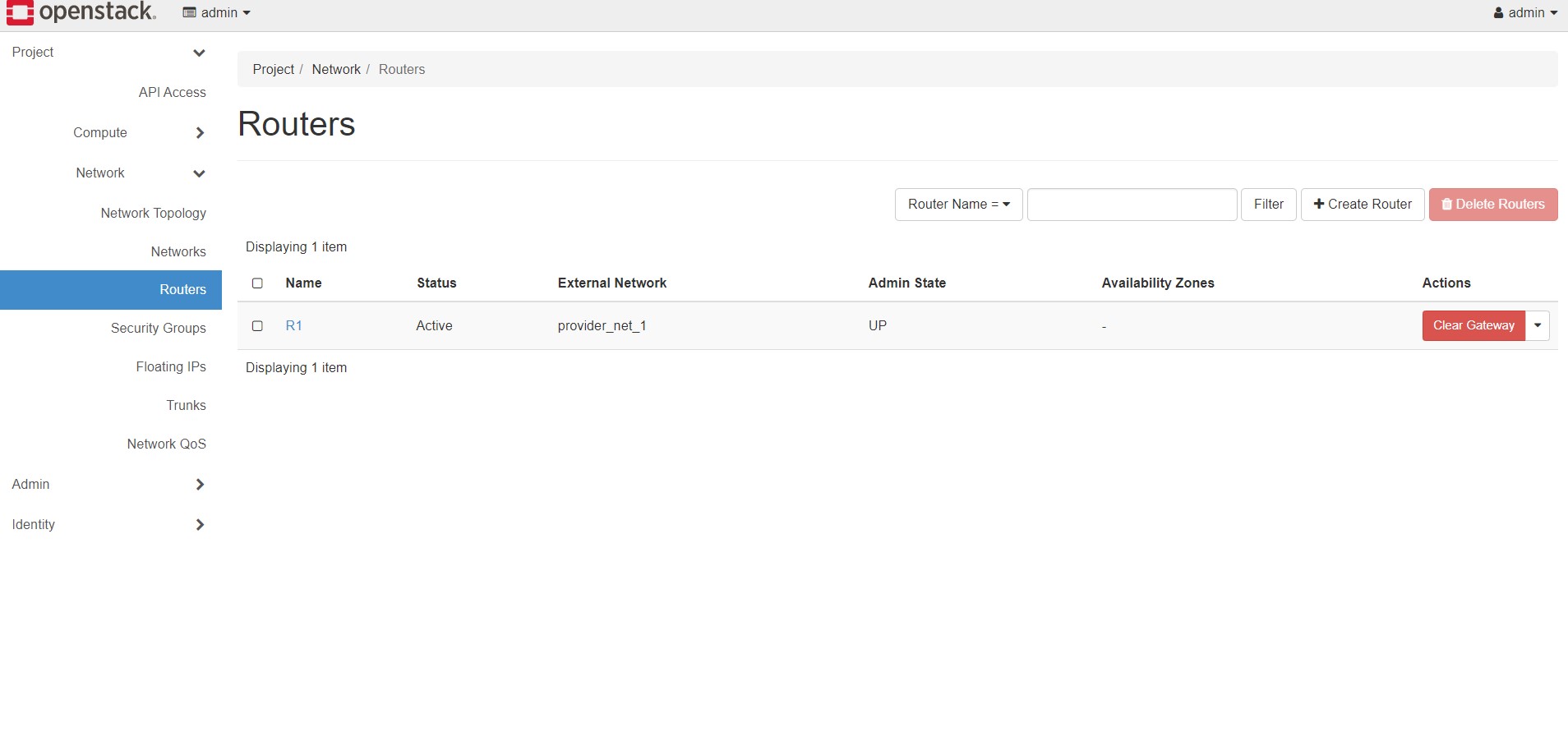Open the admin user account menu
This screenshot has width=1568, height=732.
pos(1524,13)
